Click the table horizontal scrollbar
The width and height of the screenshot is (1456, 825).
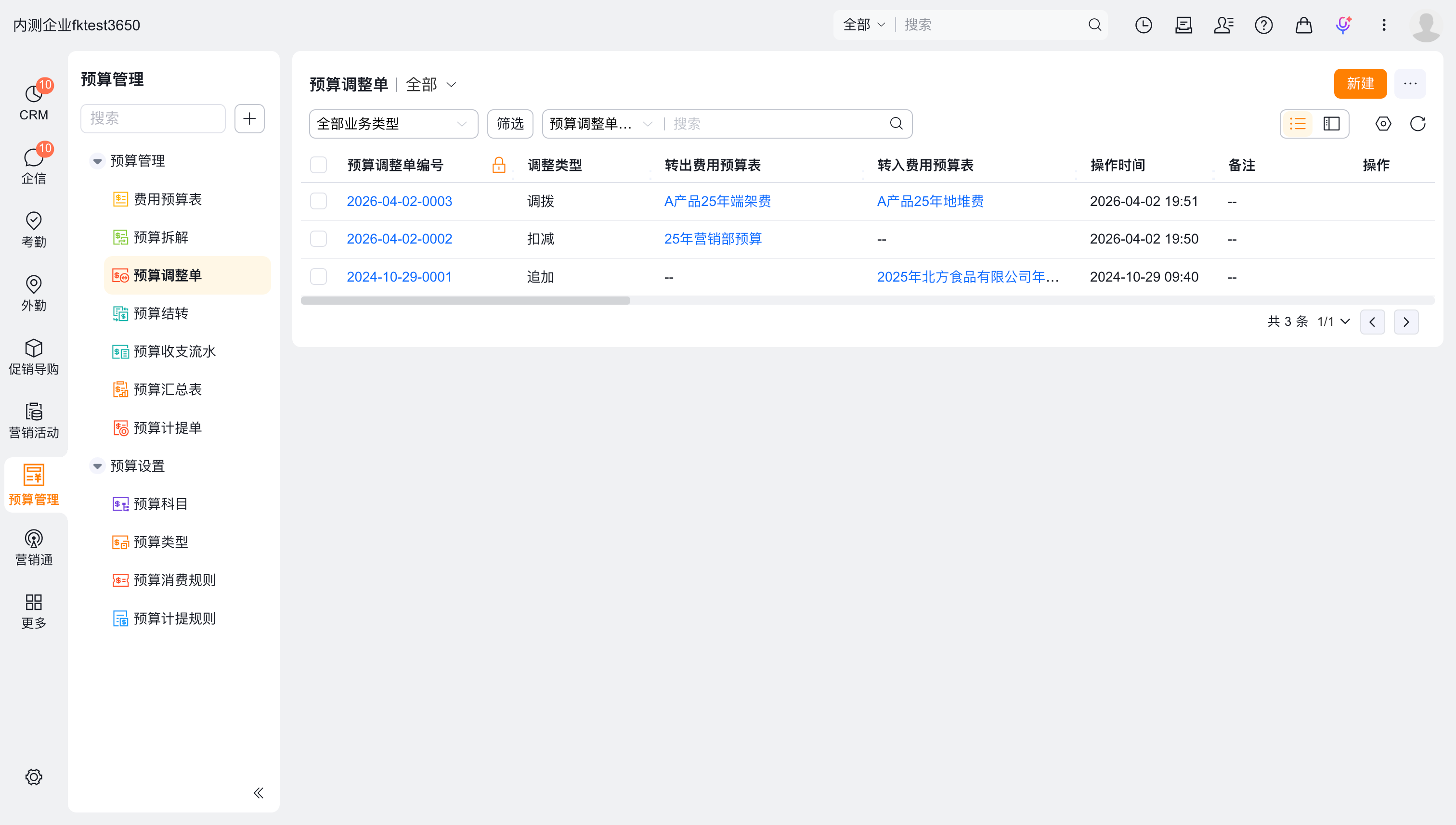465,300
